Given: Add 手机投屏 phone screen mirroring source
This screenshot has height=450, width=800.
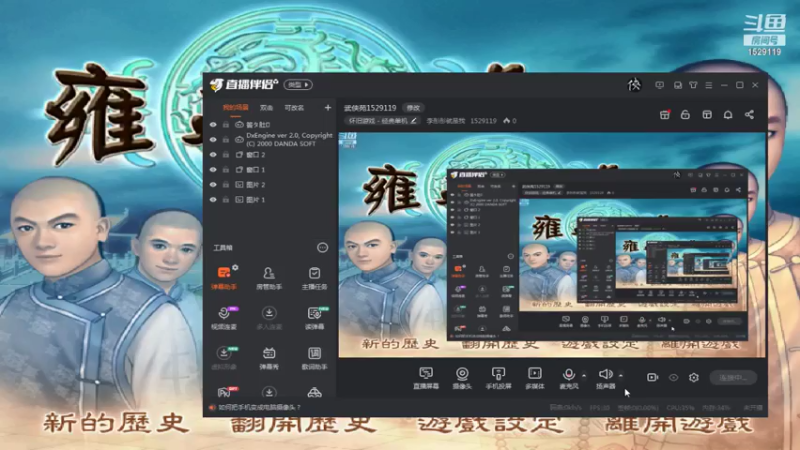Looking at the screenshot, I should 498,378.
